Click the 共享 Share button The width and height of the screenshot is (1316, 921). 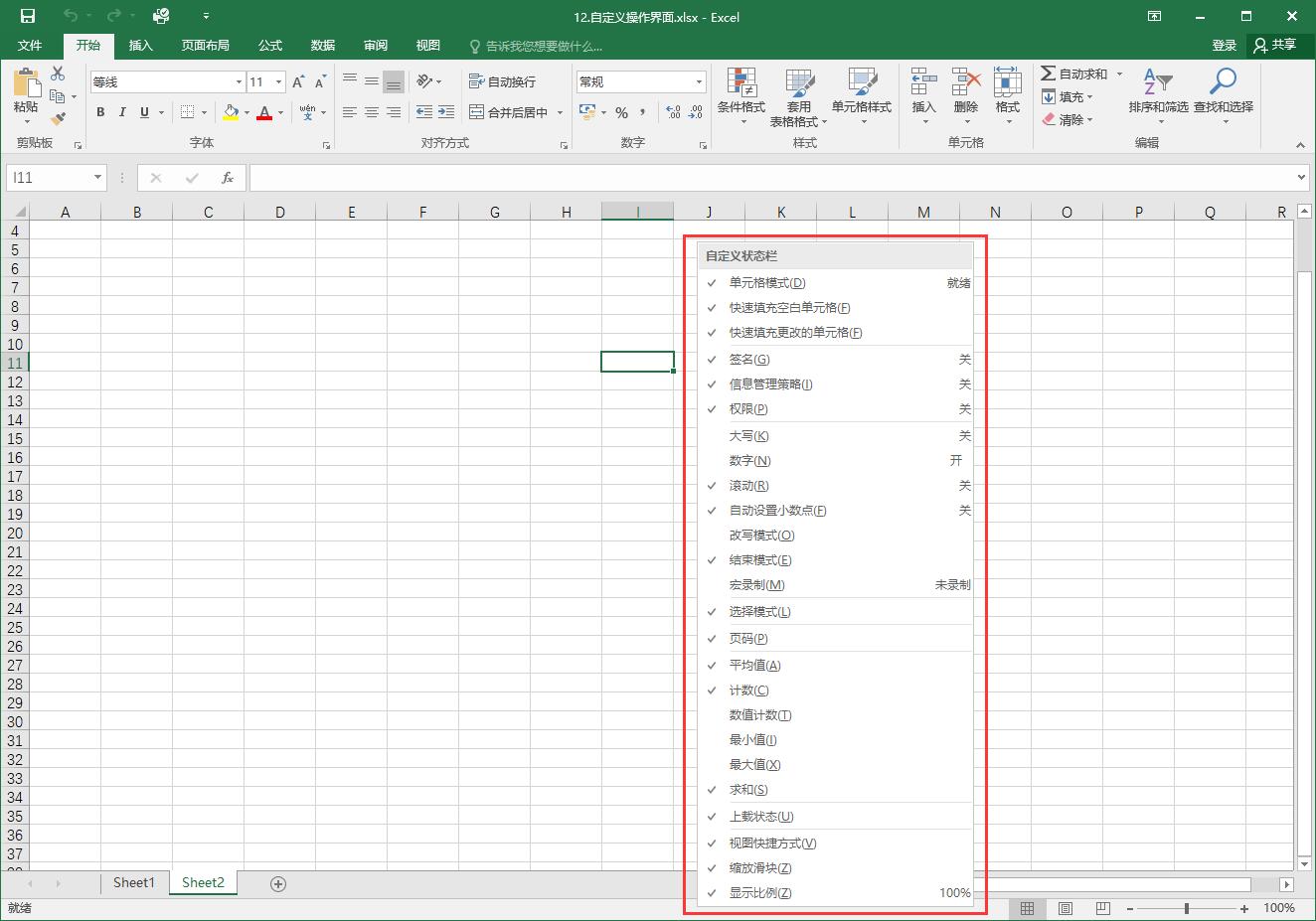click(x=1274, y=46)
